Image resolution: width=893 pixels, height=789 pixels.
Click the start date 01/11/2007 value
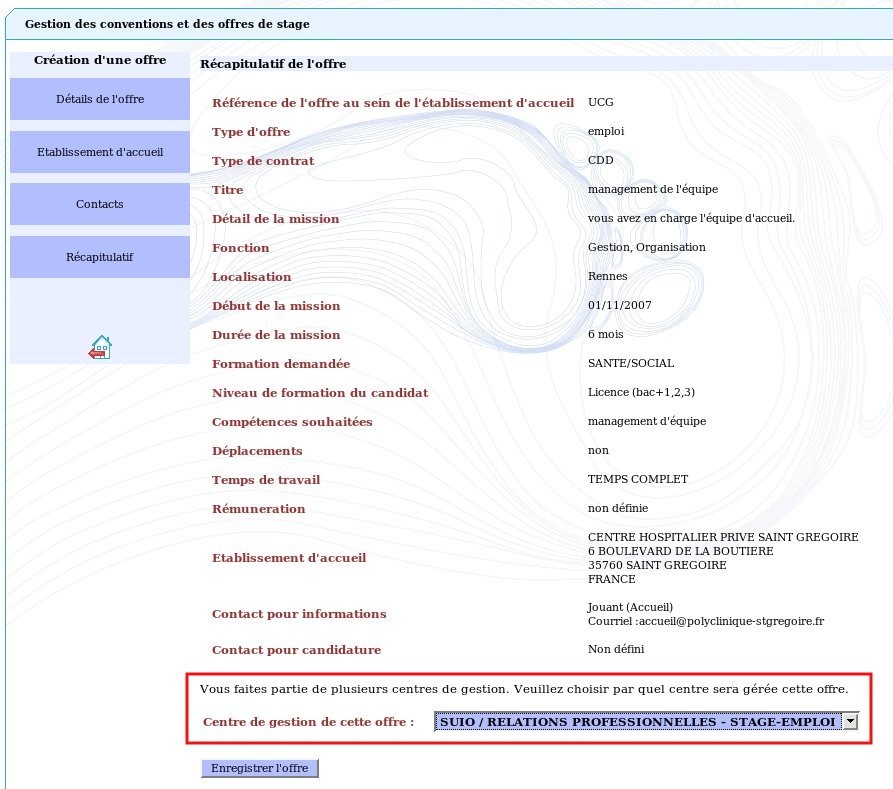(x=619, y=305)
